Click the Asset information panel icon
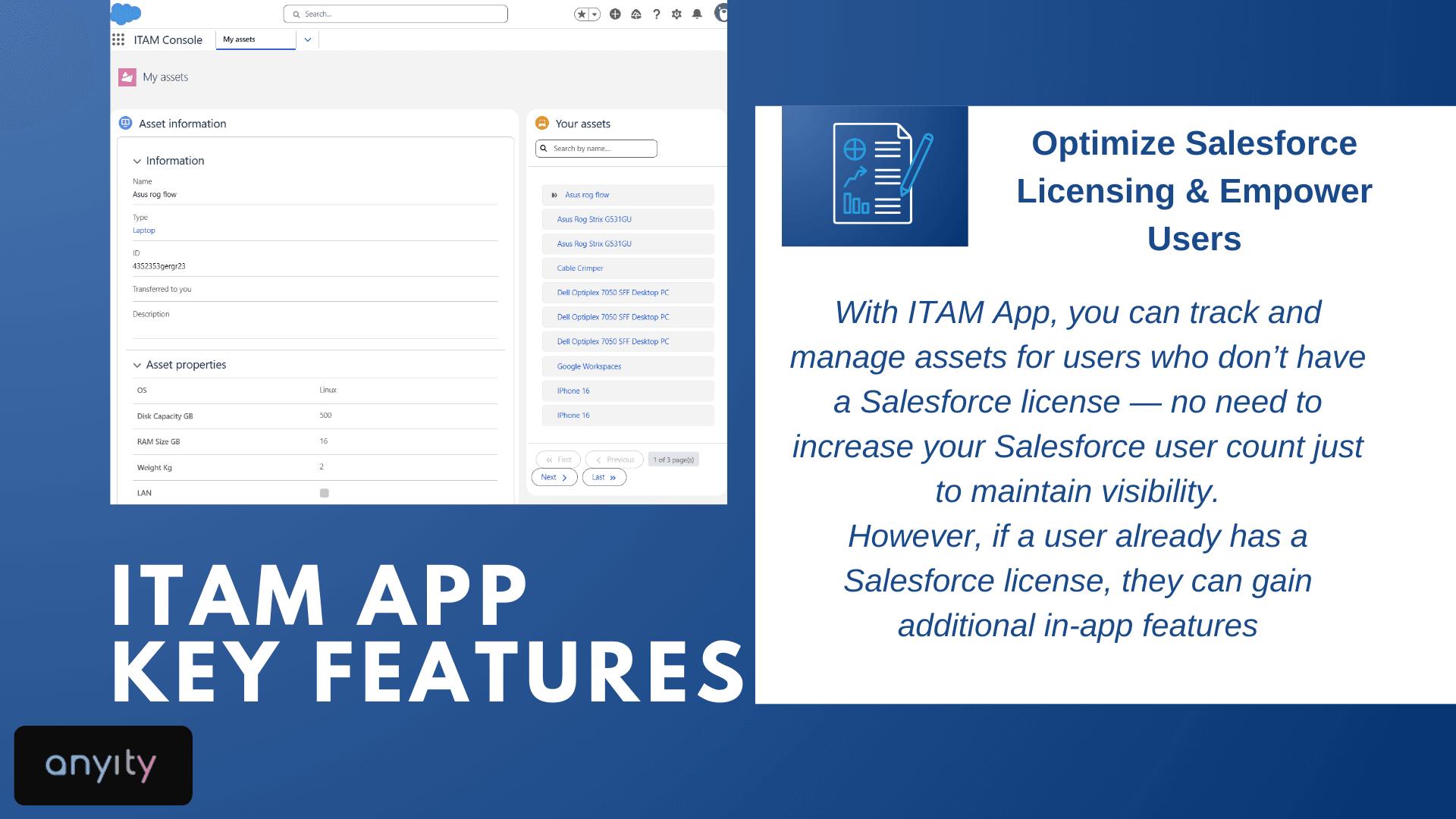Image resolution: width=1456 pixels, height=819 pixels. pyautogui.click(x=126, y=123)
